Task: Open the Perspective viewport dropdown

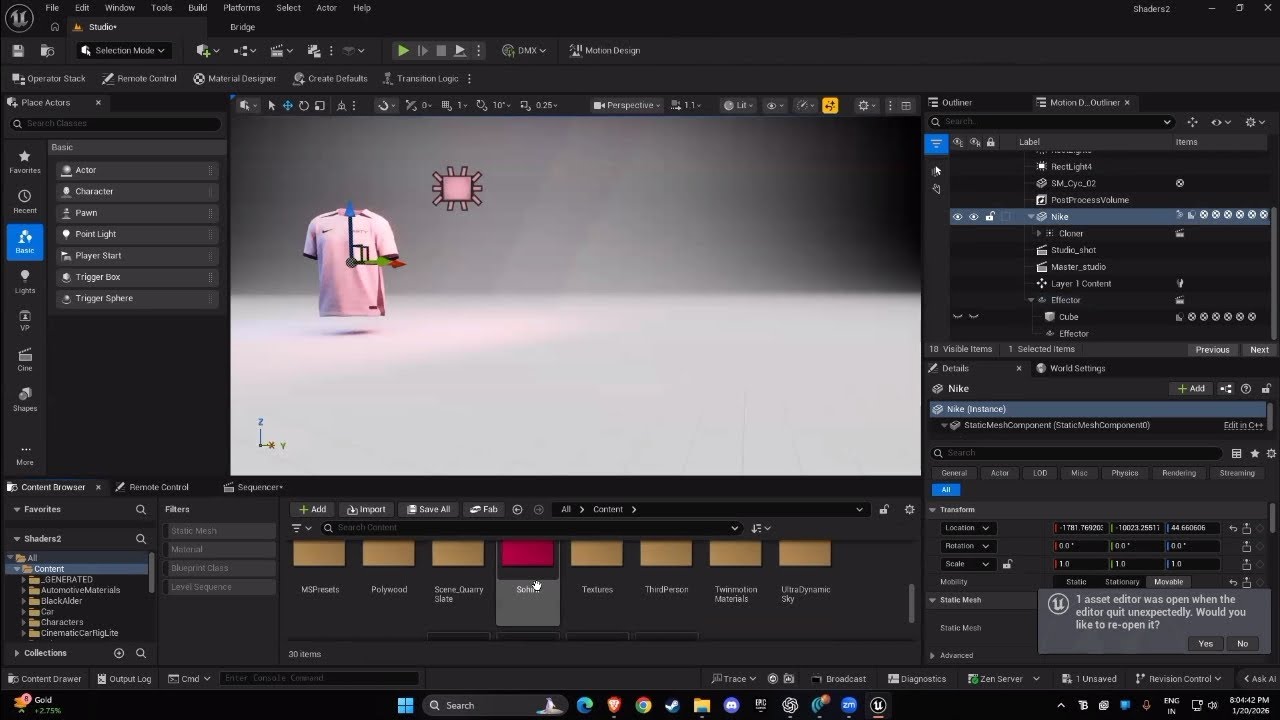Action: click(626, 105)
